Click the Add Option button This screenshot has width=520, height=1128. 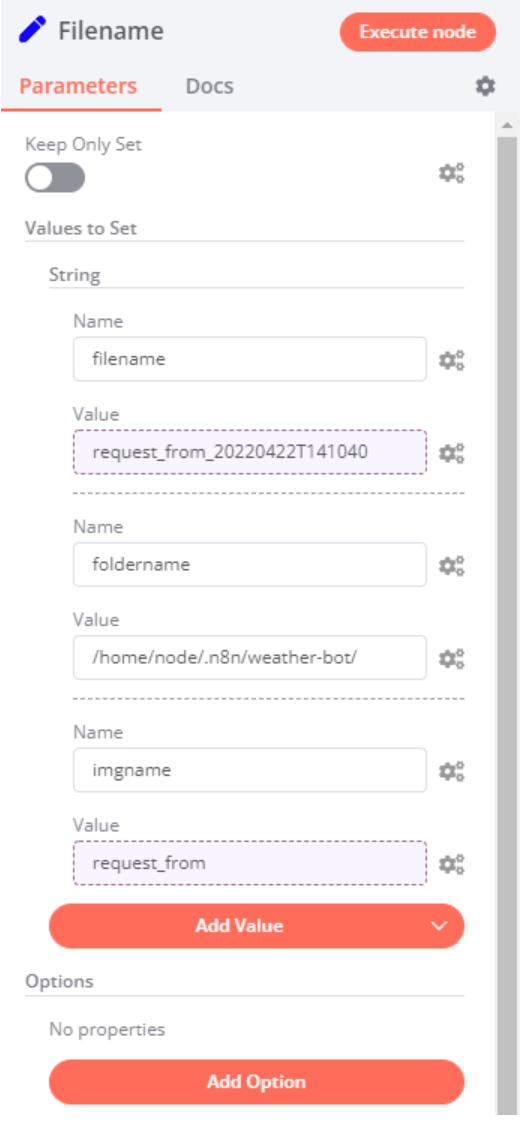[x=257, y=1081]
